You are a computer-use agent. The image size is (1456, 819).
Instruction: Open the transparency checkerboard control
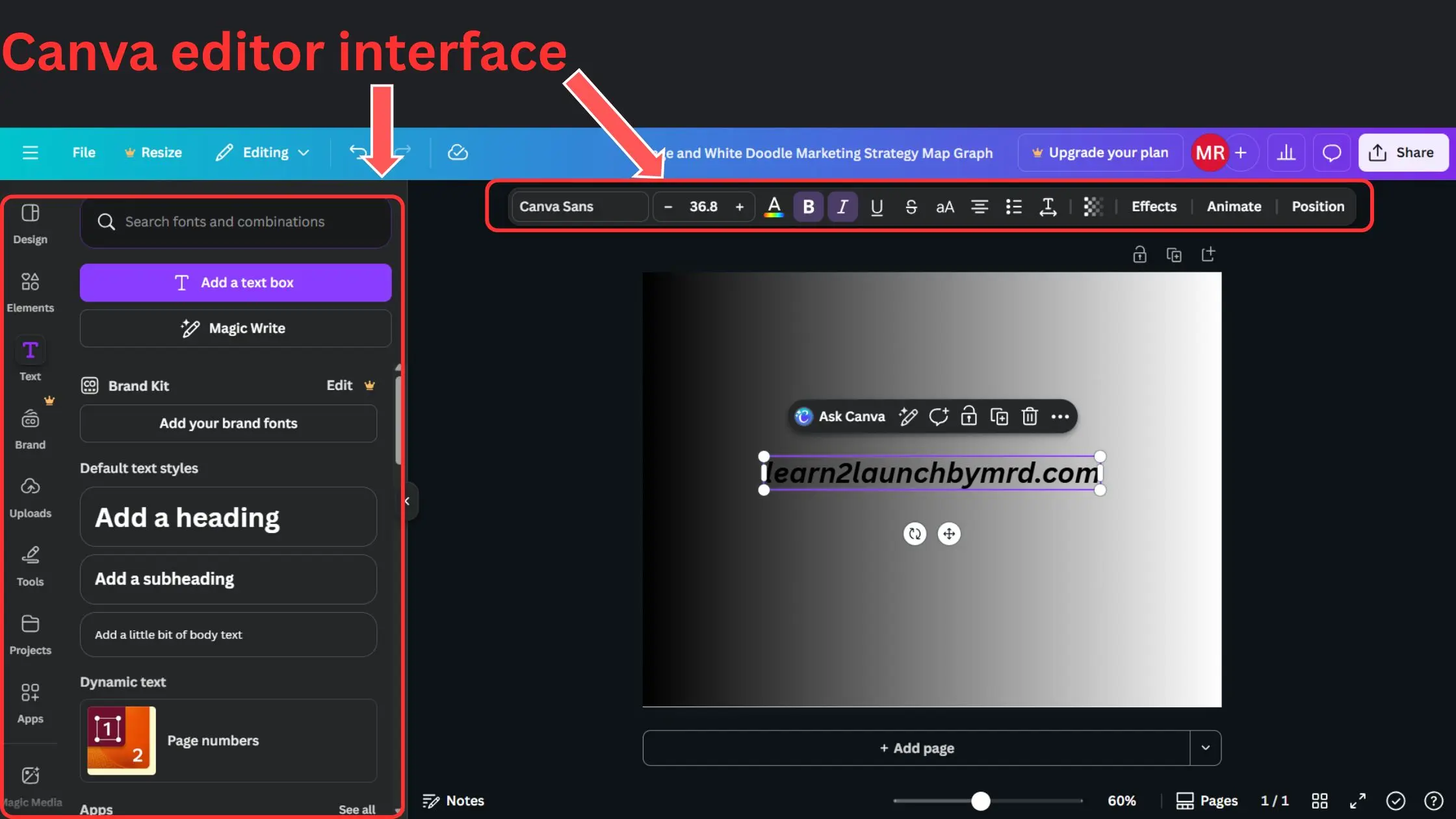pyautogui.click(x=1093, y=207)
